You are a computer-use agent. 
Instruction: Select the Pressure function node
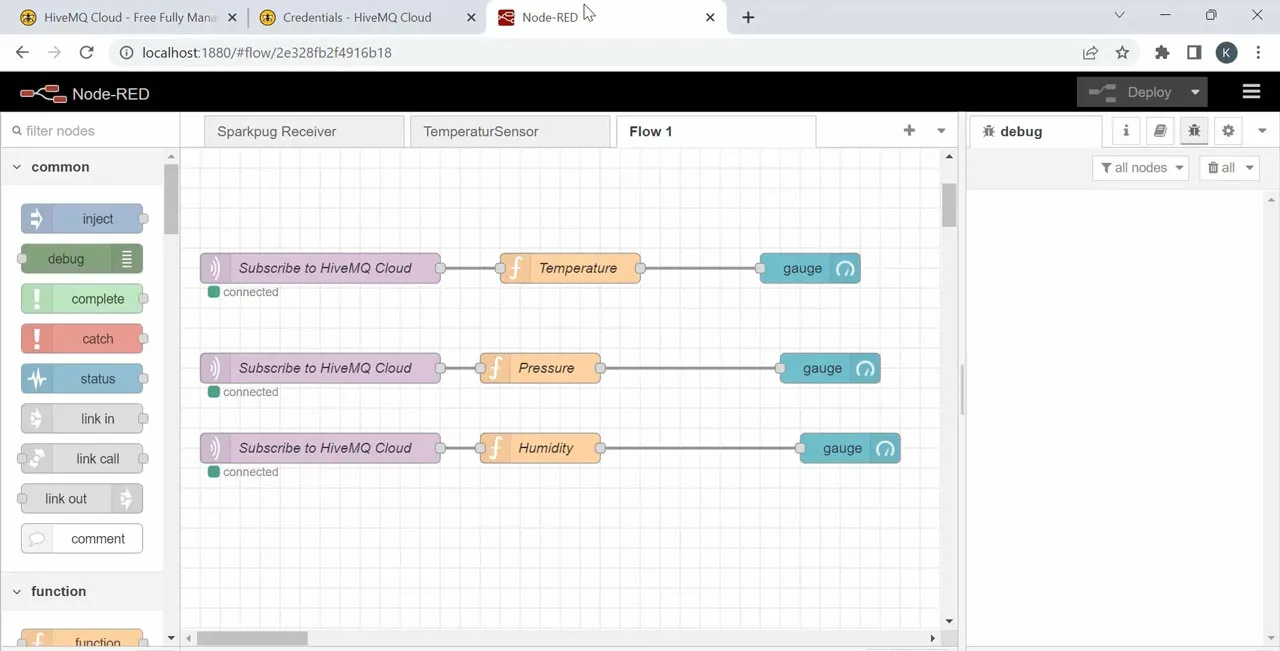point(540,368)
